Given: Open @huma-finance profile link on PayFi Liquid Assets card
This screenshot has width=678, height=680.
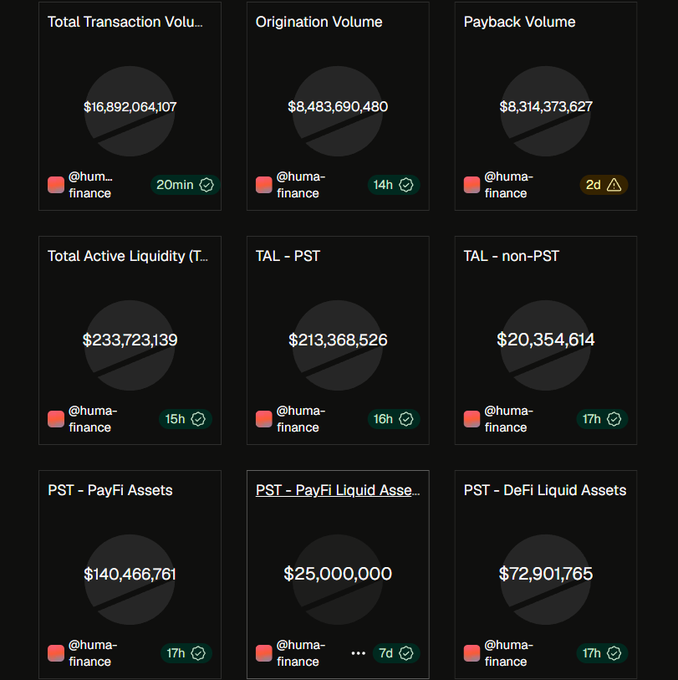Looking at the screenshot, I should 301,653.
